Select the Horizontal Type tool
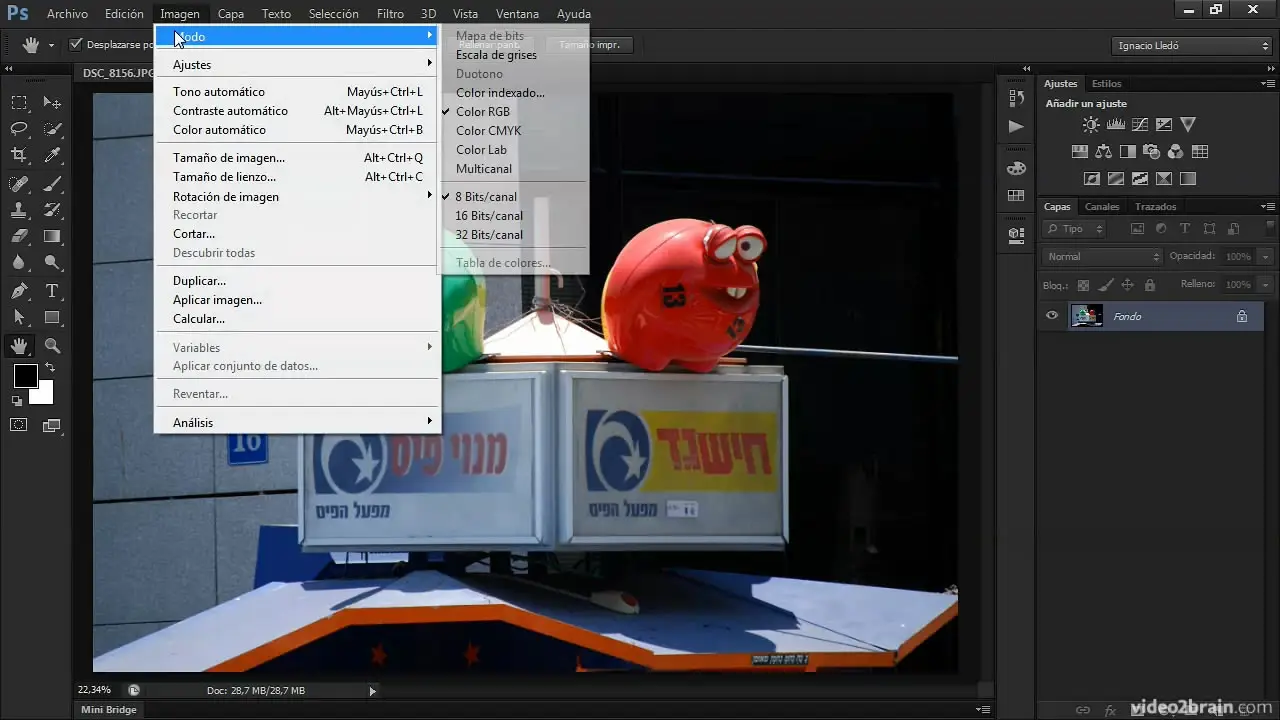The image size is (1280, 720). (52, 291)
